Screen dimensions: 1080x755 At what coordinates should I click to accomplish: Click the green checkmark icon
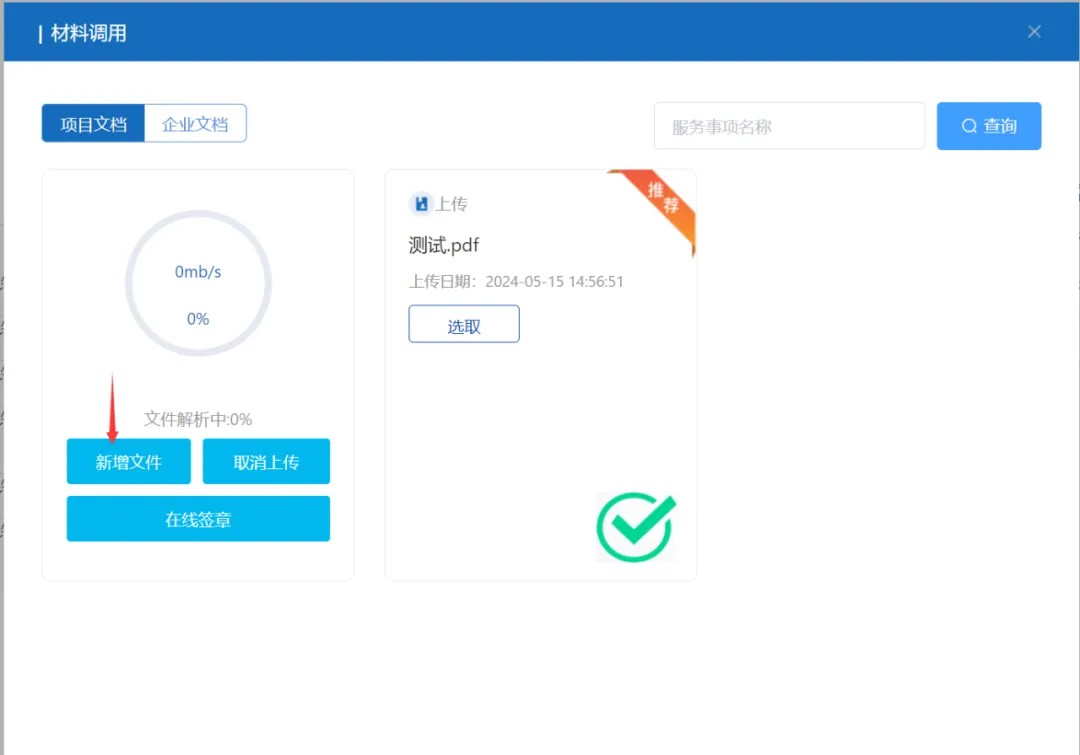tap(636, 526)
